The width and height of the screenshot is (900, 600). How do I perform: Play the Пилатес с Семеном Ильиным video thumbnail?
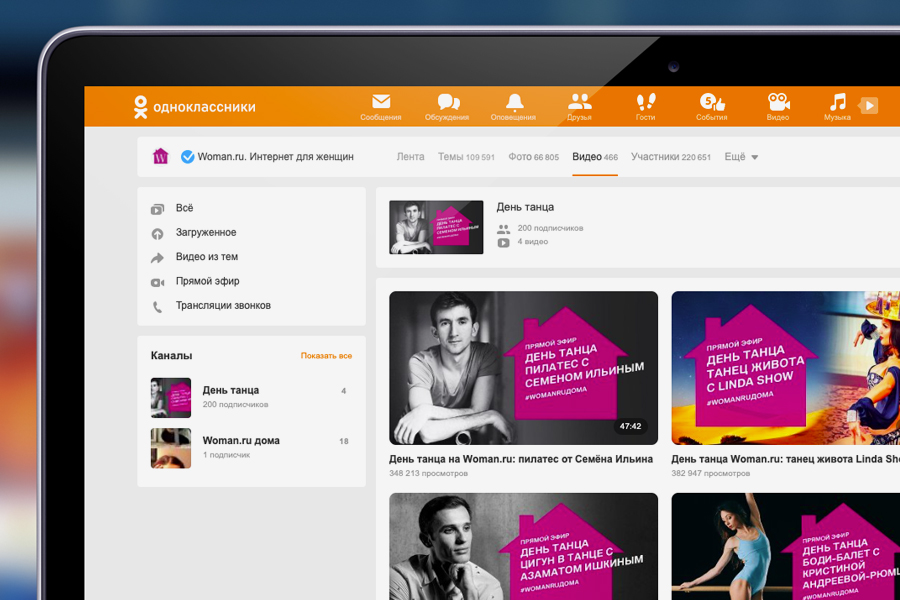523,368
